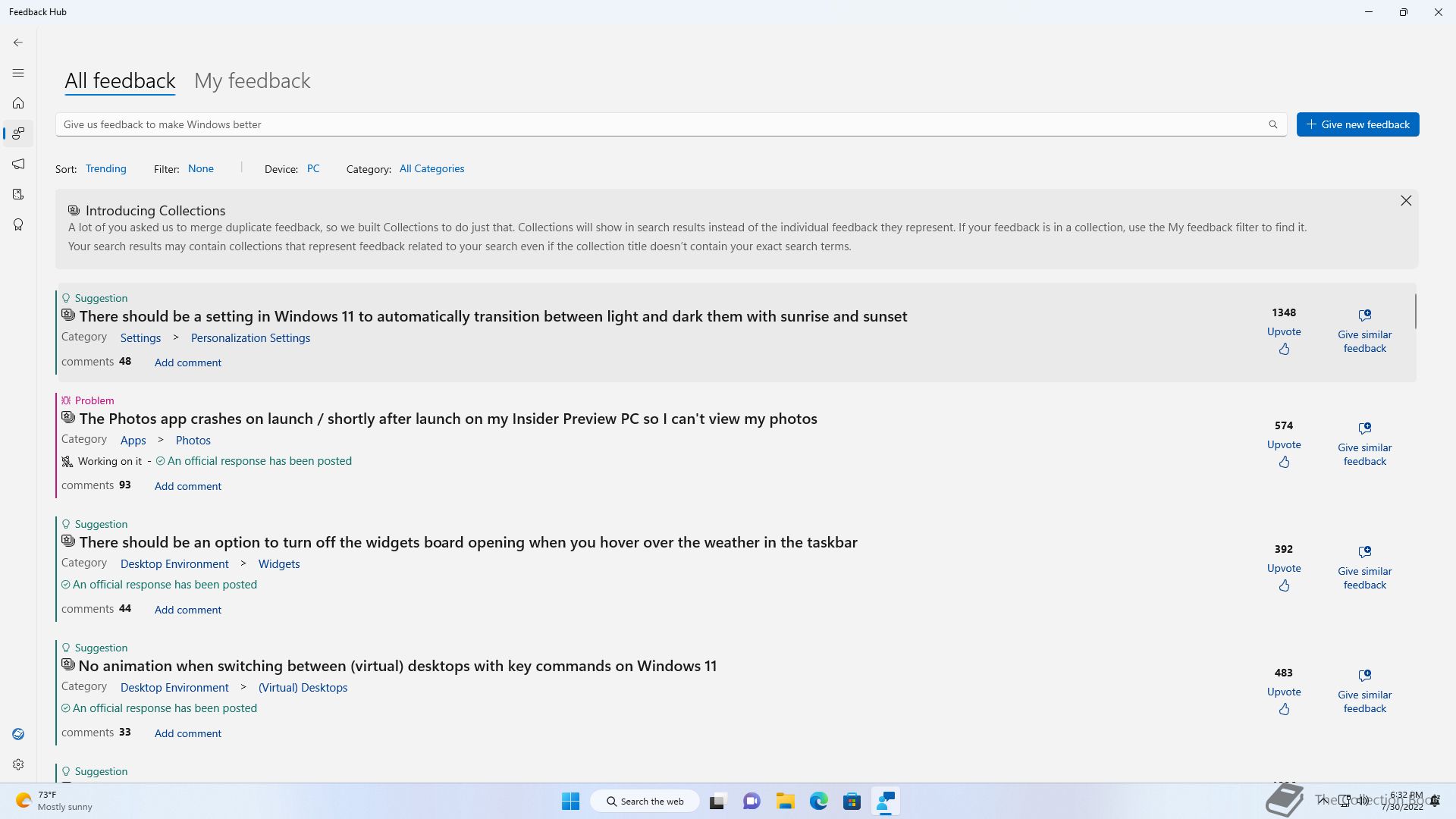
Task: Dismiss the Introducing Collections banner
Action: click(1406, 200)
